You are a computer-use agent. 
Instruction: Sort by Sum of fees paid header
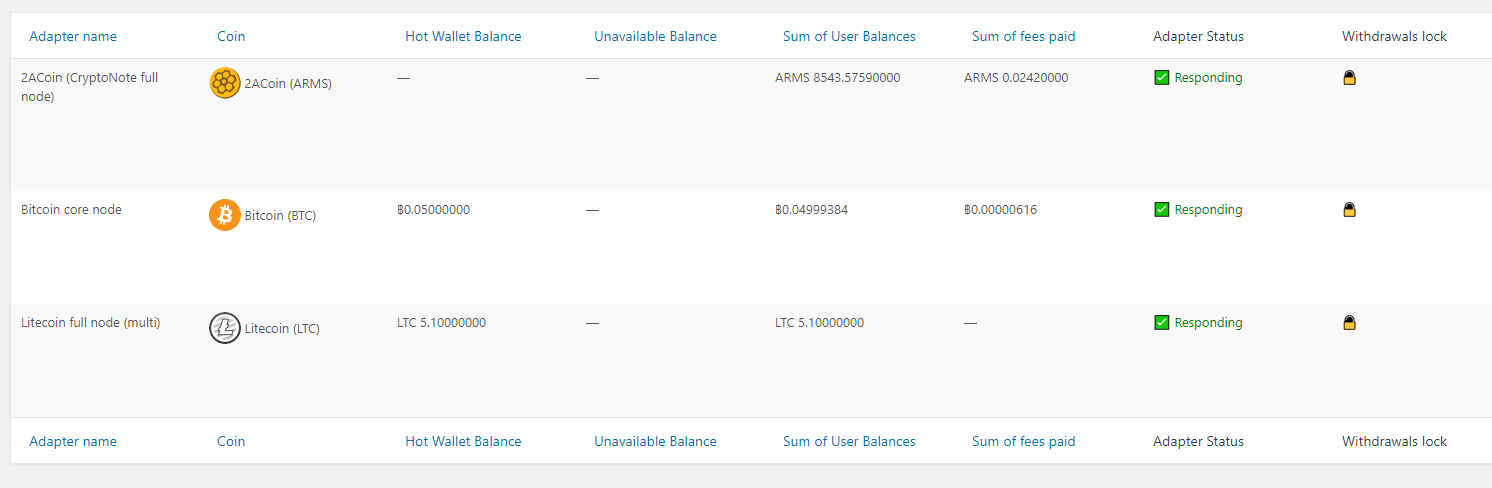(x=1024, y=36)
